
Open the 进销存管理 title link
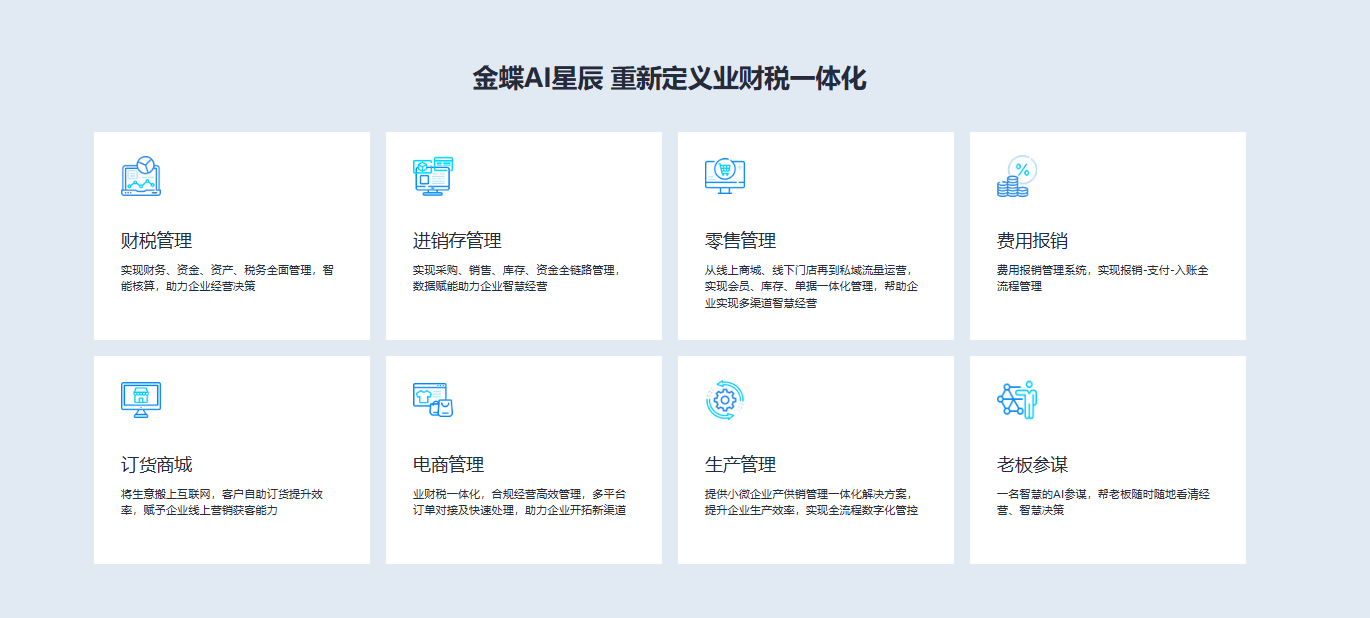tap(457, 241)
